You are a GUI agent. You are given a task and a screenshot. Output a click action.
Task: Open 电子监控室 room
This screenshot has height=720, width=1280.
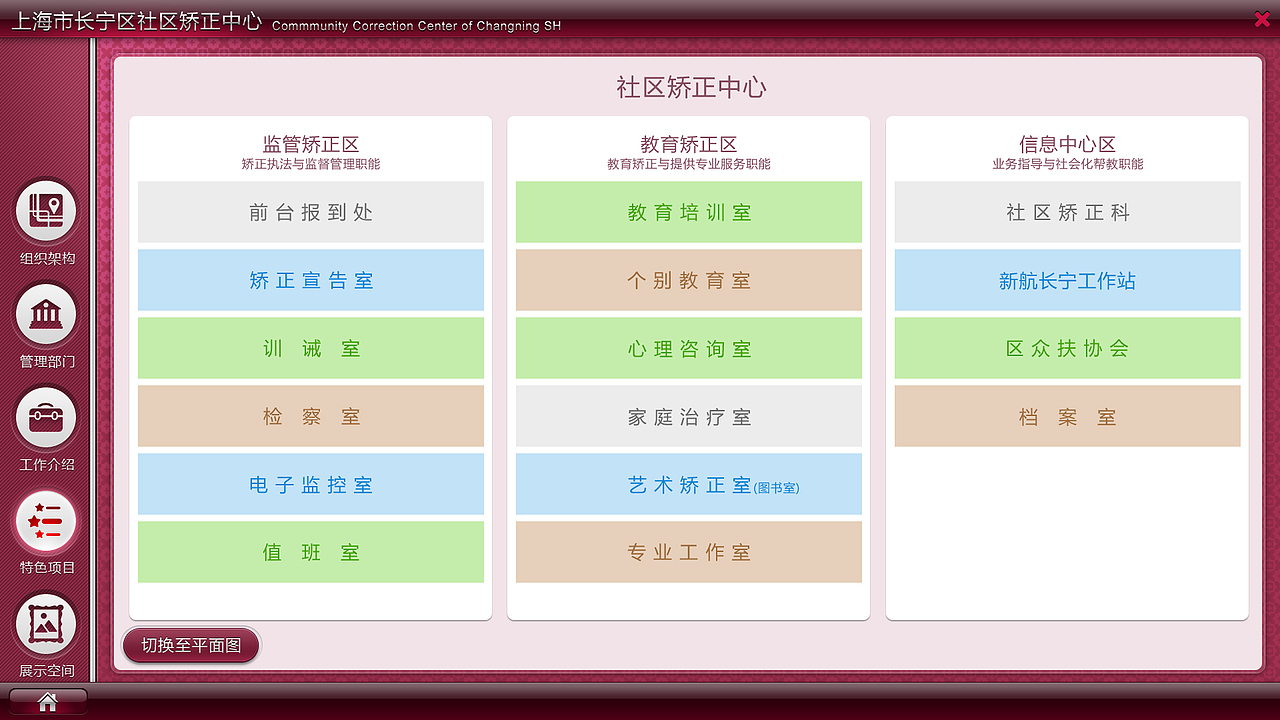[311, 484]
